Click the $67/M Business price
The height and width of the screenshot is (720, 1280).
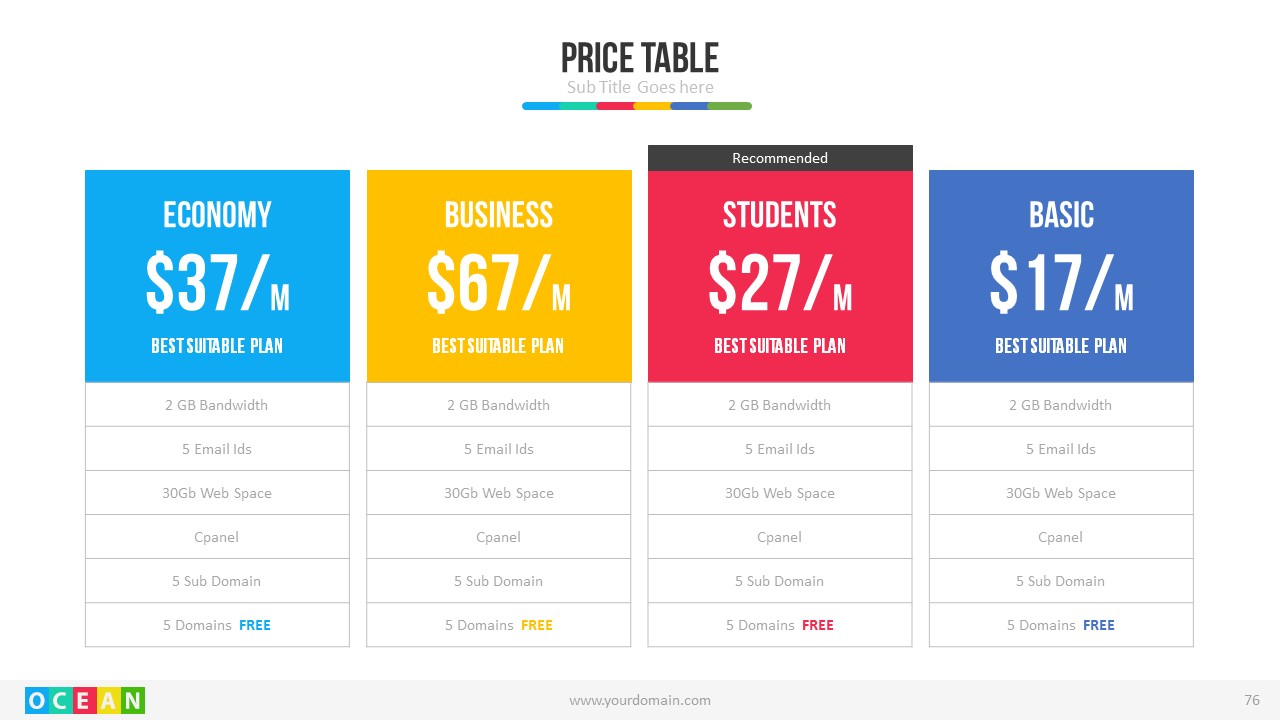498,283
